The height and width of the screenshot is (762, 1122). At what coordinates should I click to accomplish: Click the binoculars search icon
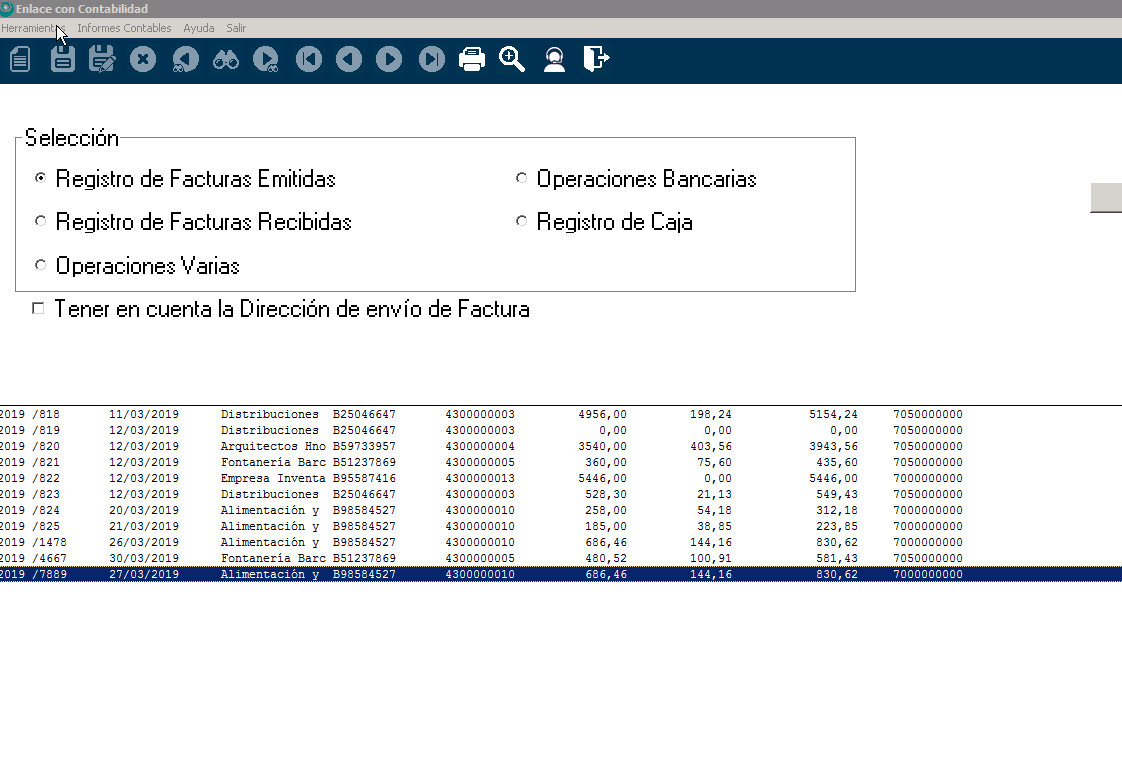click(226, 60)
